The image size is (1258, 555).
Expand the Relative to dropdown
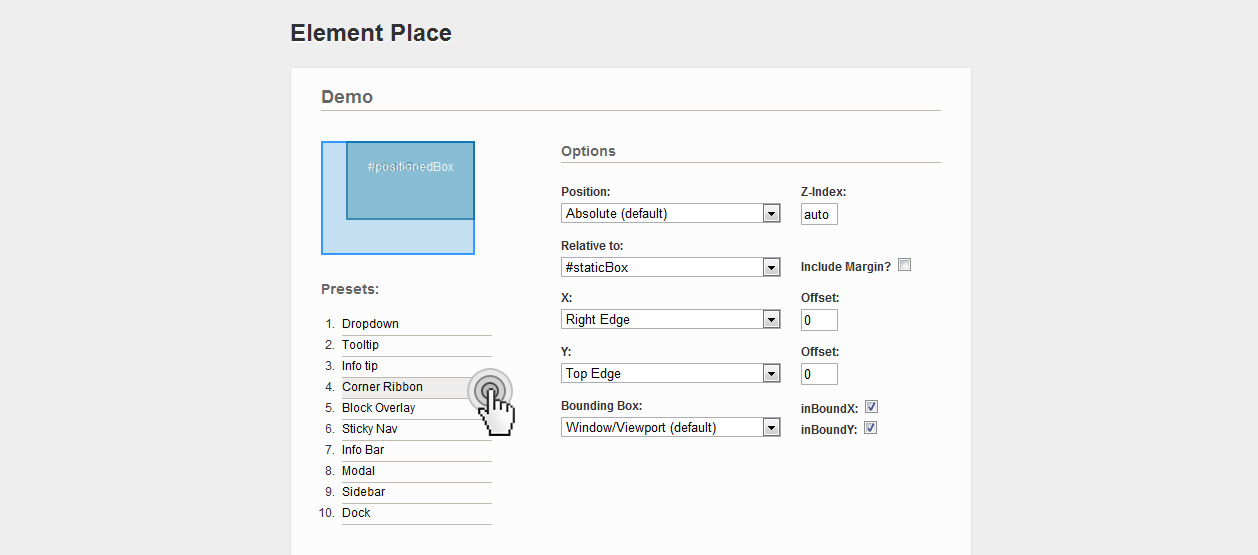coord(670,267)
